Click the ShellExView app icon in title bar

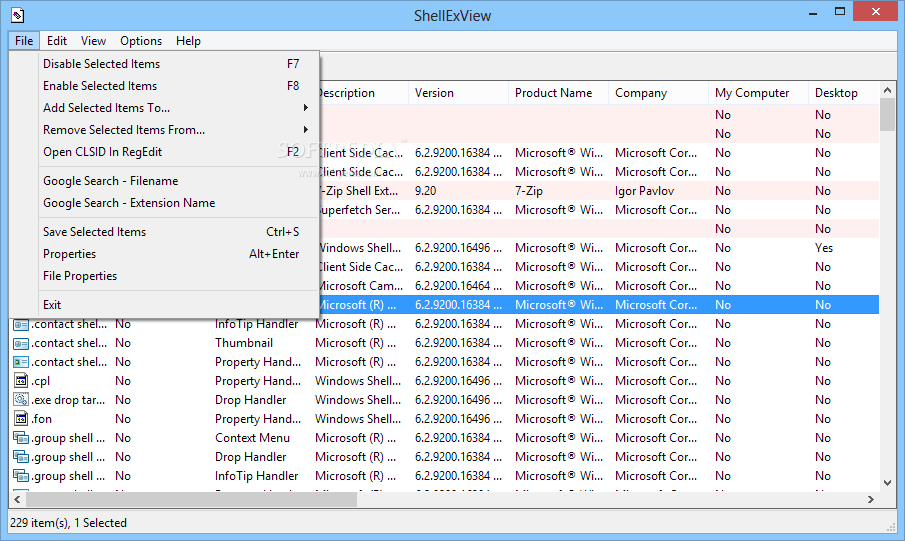pos(18,16)
